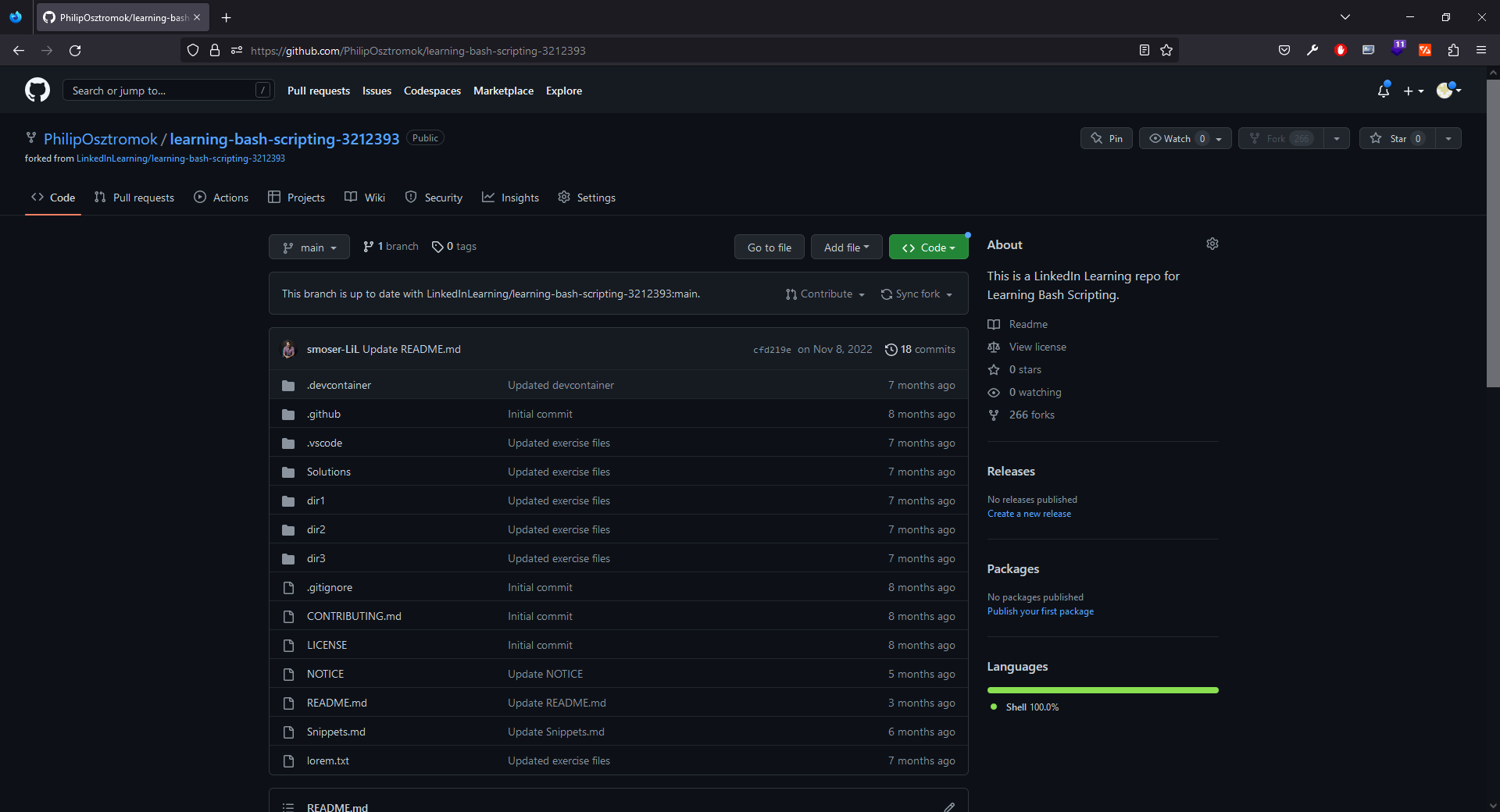This screenshot has width=1500, height=812.
Task: Click the green Shell languages bar
Action: coord(1102,690)
